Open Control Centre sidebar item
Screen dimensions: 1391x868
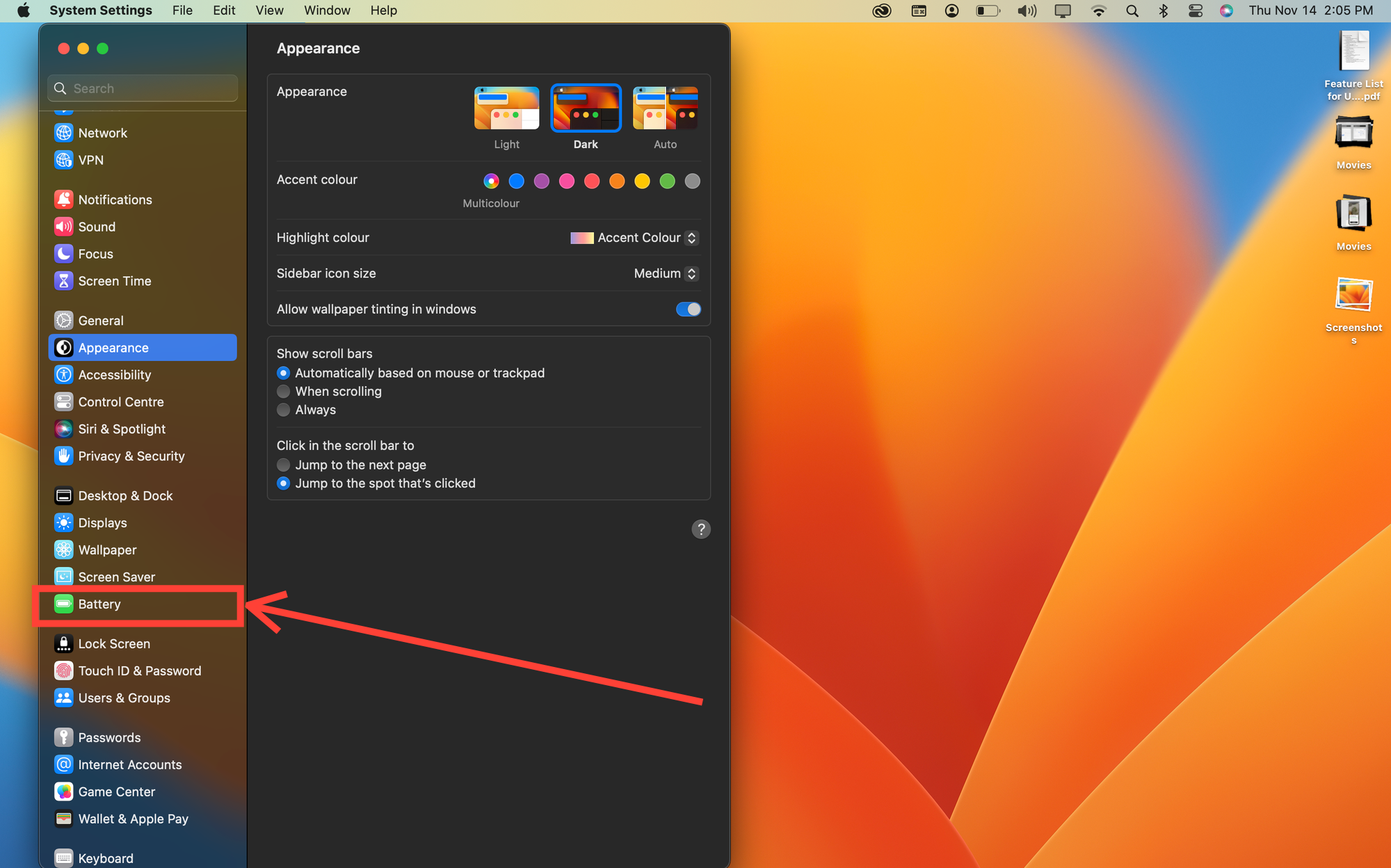click(121, 401)
